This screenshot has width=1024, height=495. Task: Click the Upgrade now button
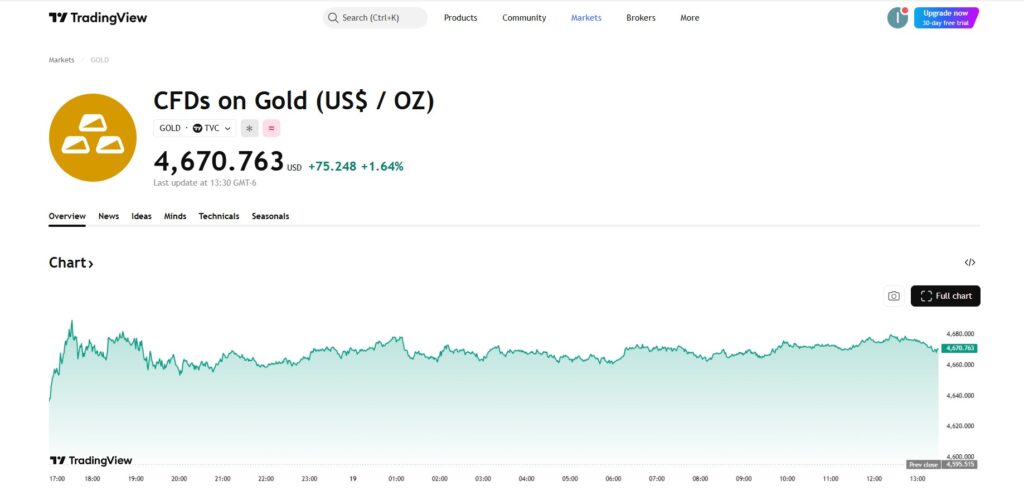tap(945, 18)
